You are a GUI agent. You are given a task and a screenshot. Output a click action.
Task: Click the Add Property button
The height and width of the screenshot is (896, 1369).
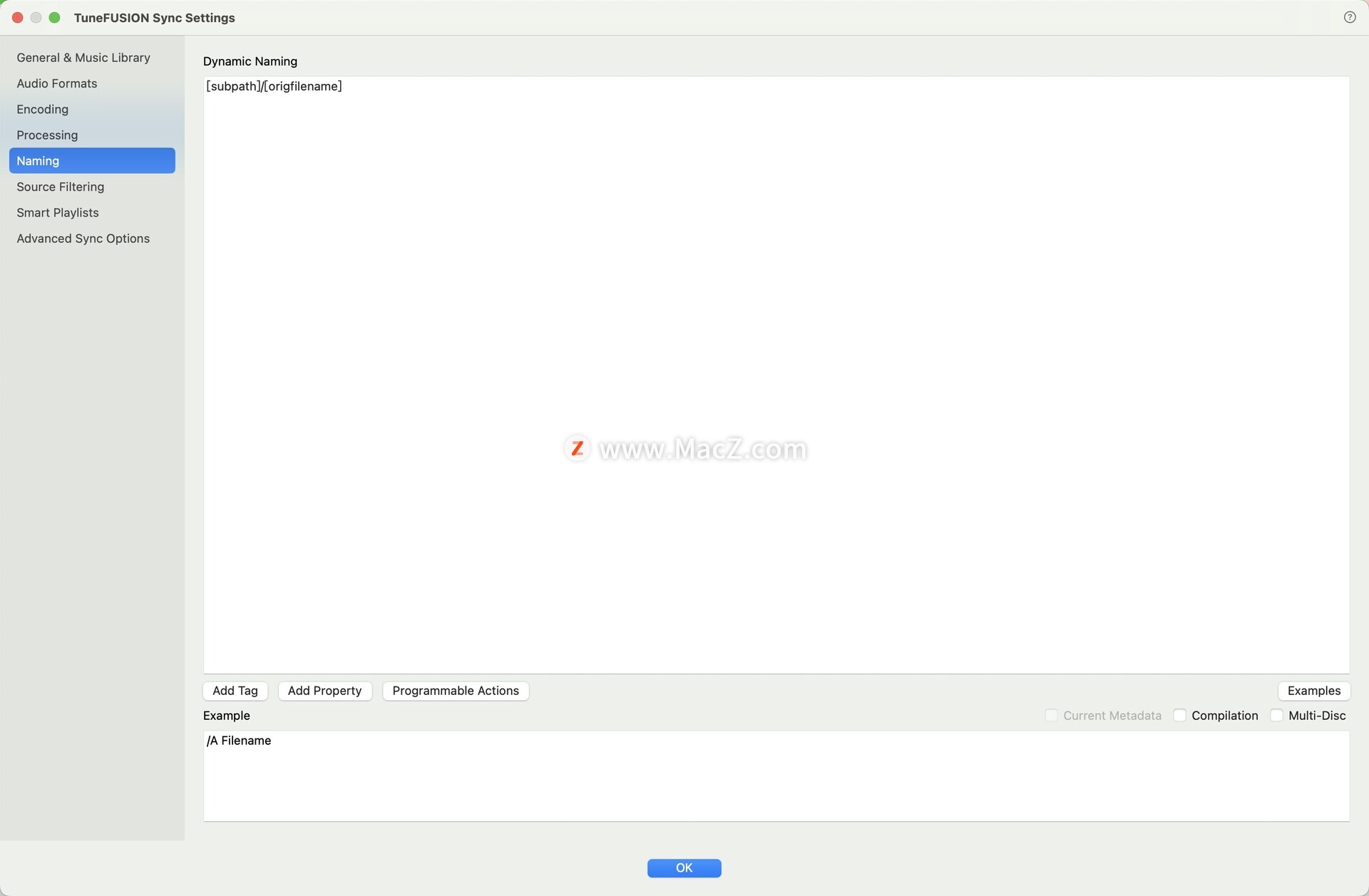coord(324,691)
